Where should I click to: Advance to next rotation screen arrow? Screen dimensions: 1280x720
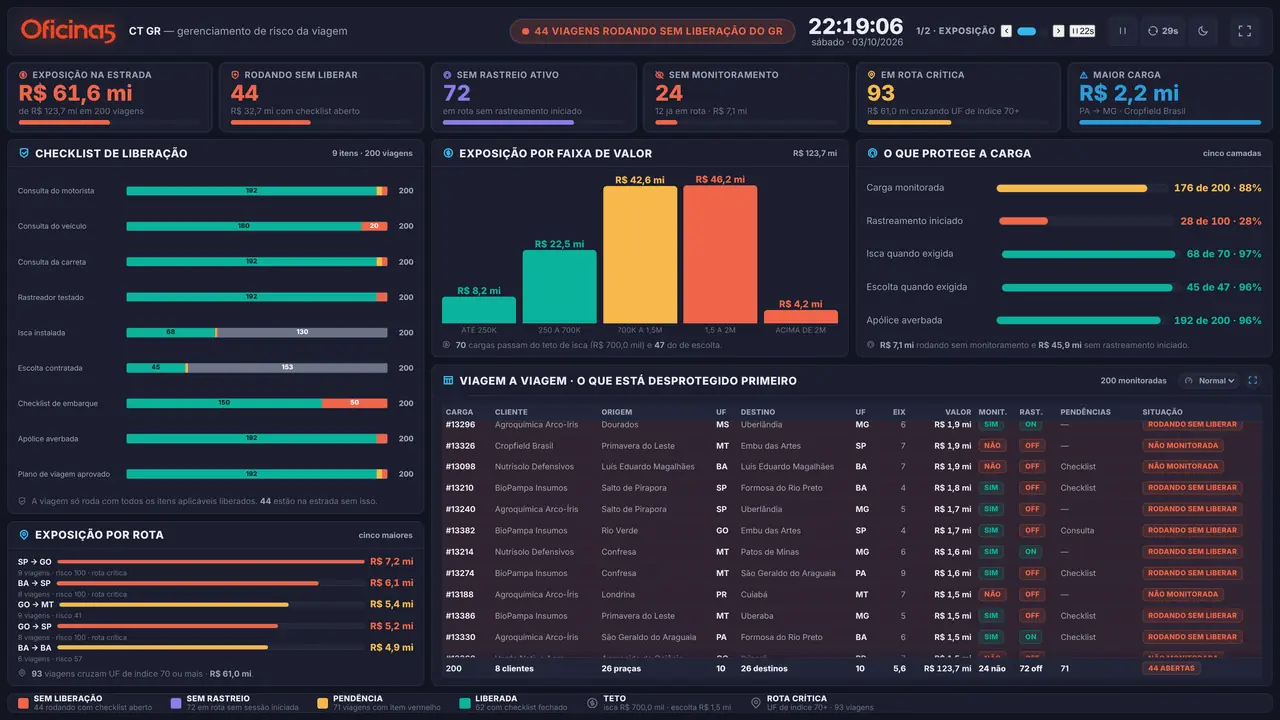(x=1058, y=31)
